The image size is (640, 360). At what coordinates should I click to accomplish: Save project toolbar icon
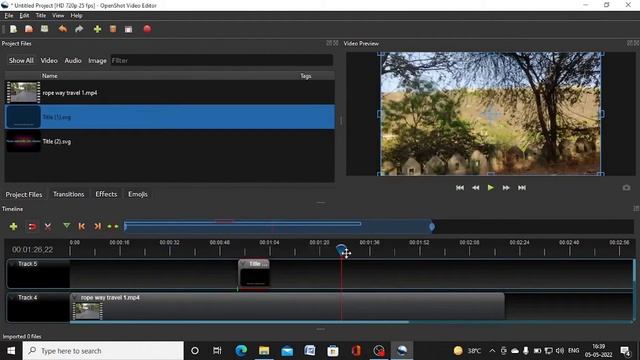[44, 29]
